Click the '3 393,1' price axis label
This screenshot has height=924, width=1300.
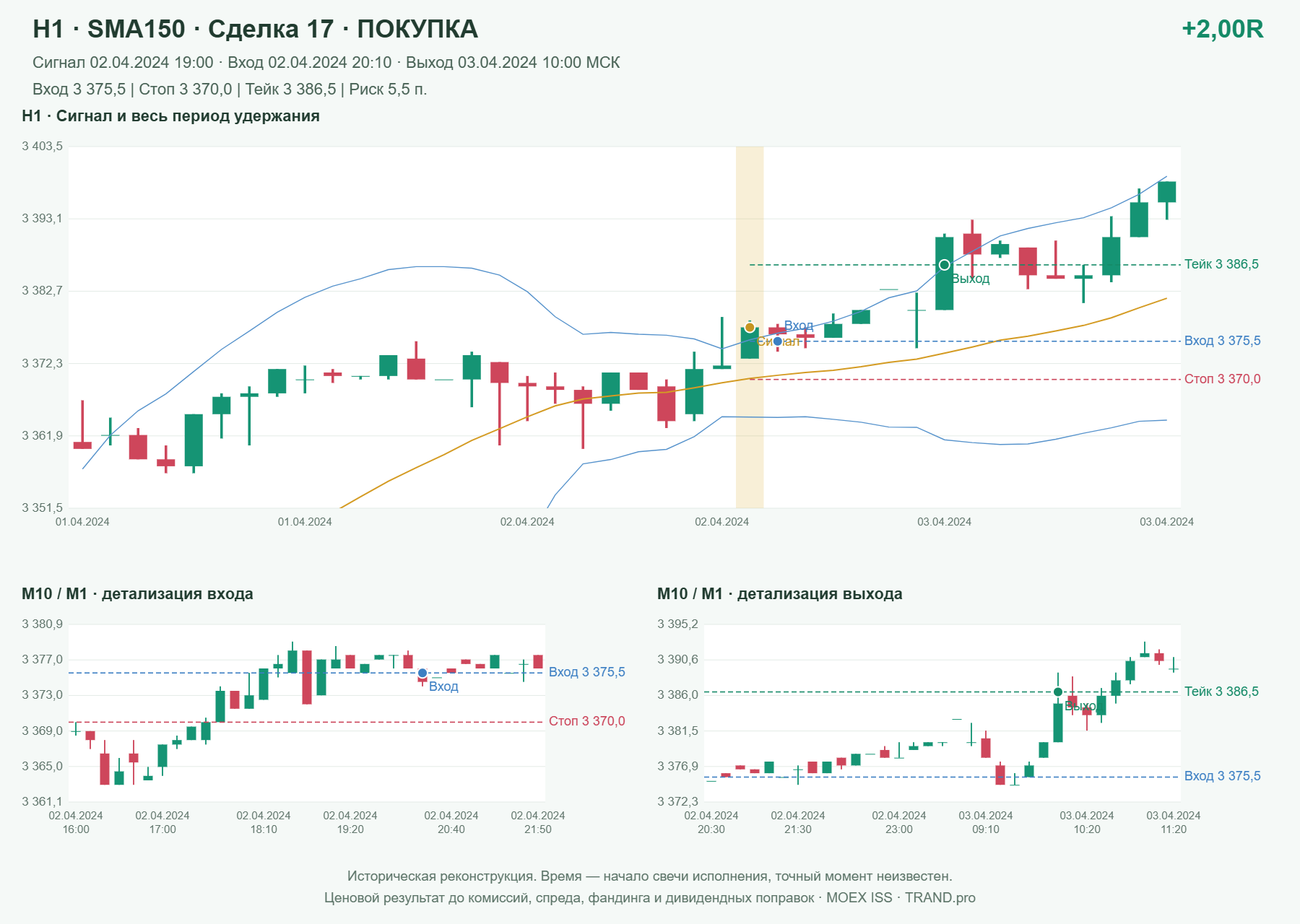click(42, 218)
